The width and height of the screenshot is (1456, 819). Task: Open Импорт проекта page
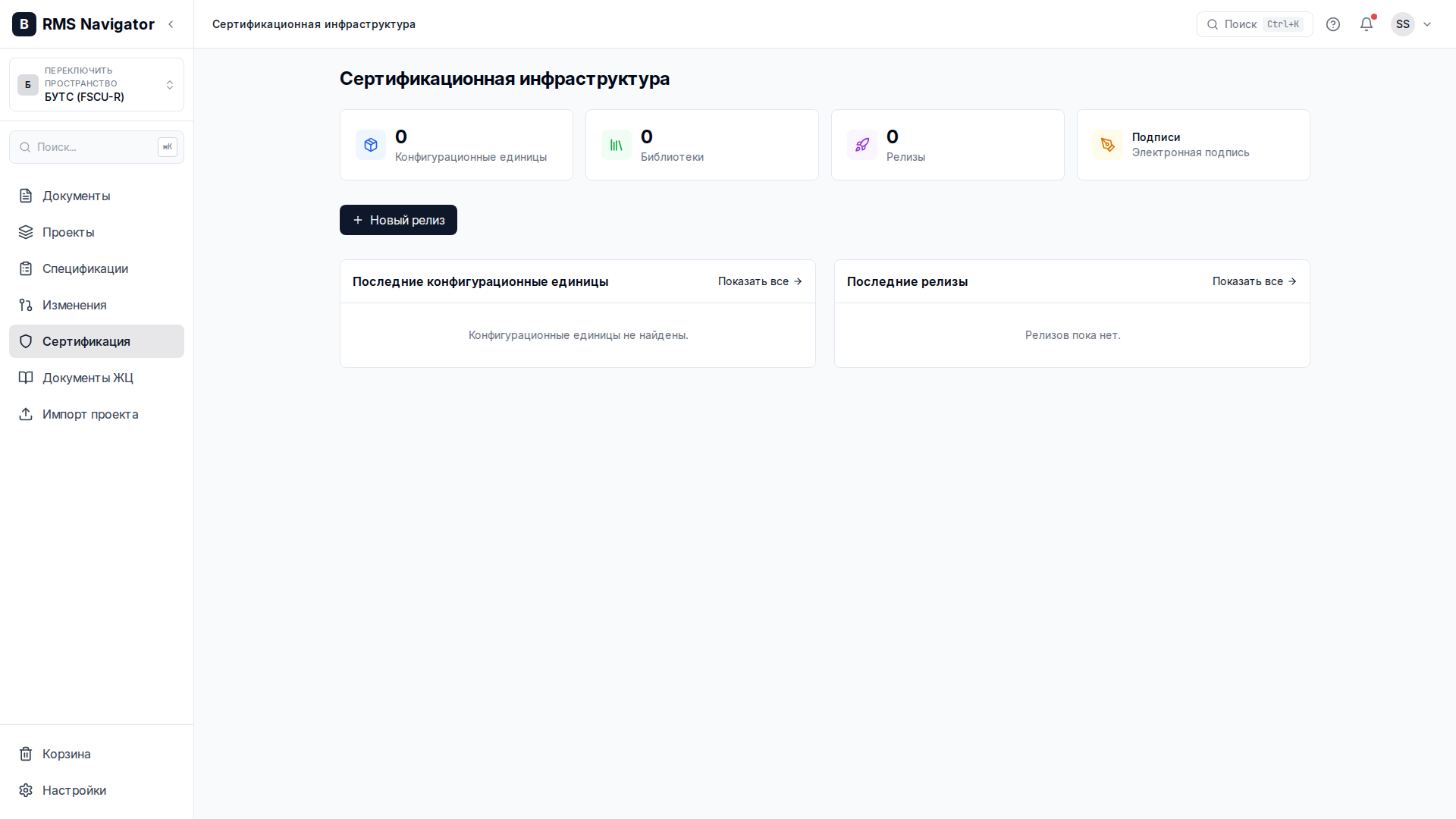96,414
